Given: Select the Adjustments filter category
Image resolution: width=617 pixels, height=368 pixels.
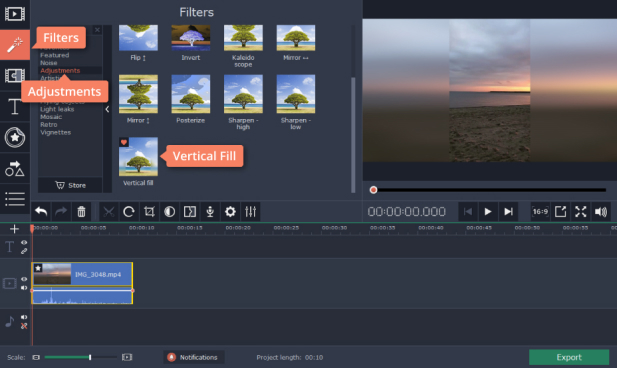Looking at the screenshot, I should (x=60, y=70).
